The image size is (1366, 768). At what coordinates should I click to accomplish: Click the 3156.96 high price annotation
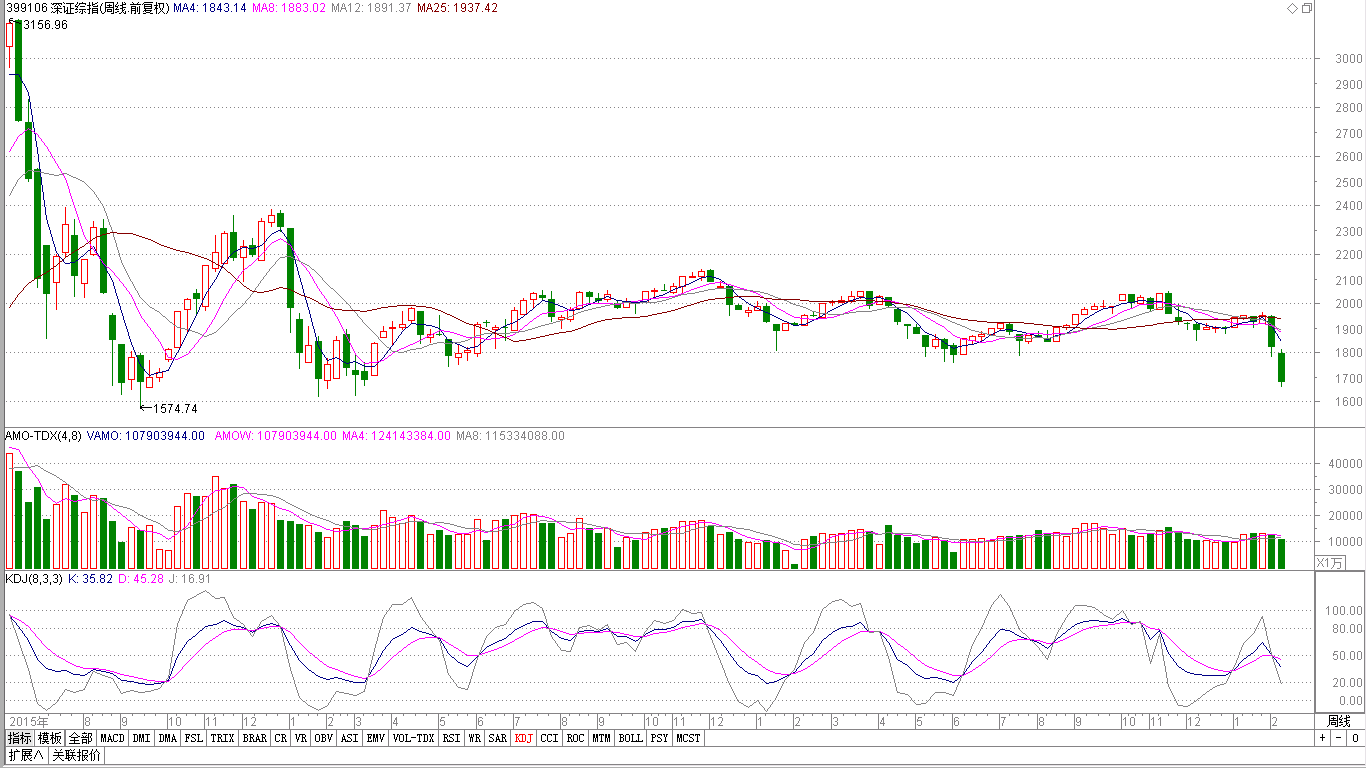[x=44, y=25]
